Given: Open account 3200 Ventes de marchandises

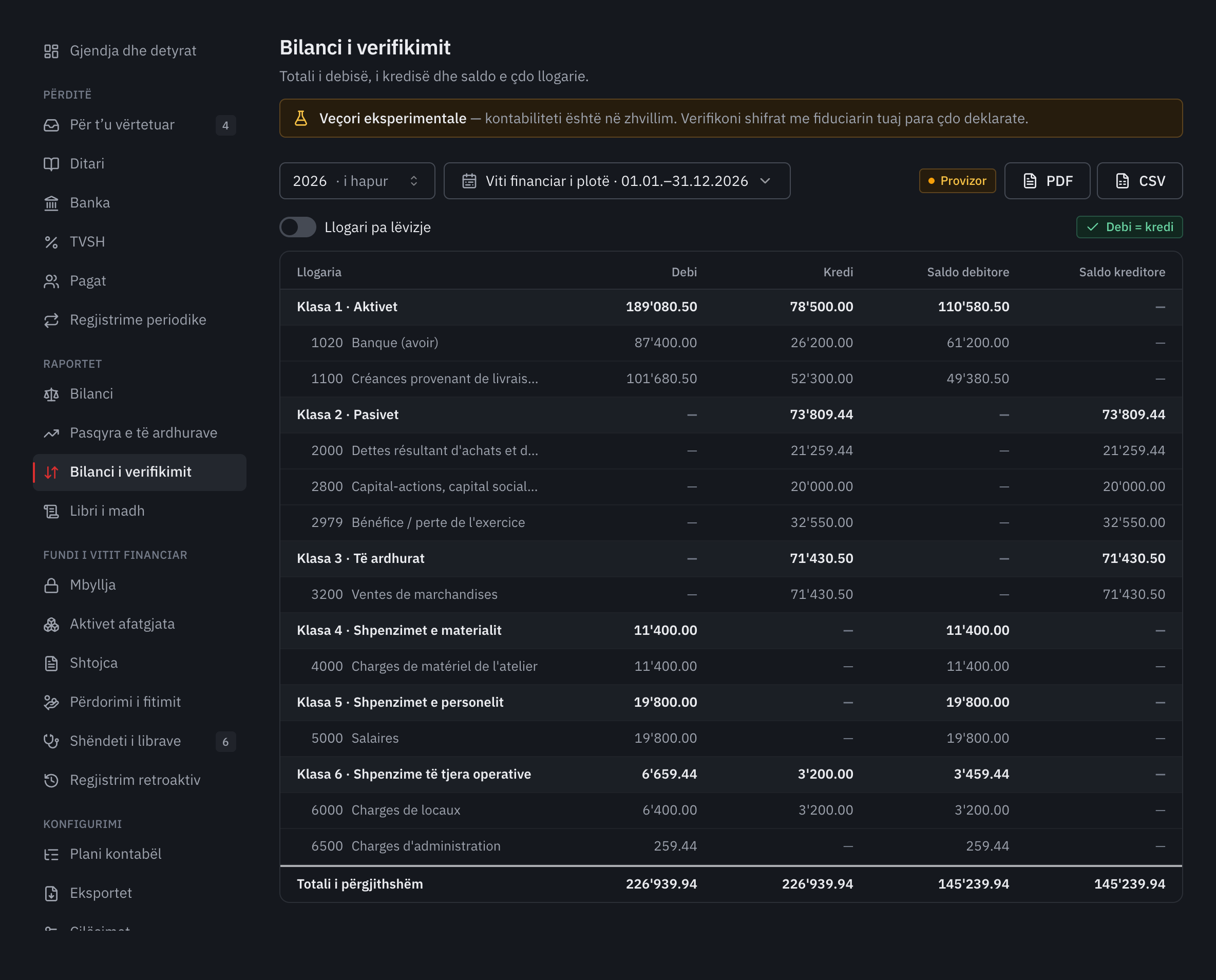Looking at the screenshot, I should point(731,594).
